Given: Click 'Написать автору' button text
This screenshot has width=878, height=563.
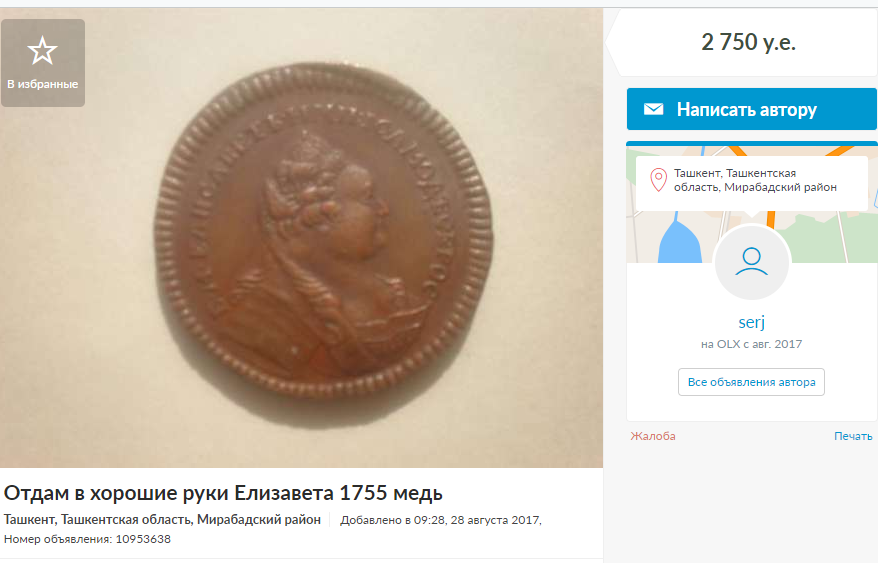Looking at the screenshot, I should click(746, 109).
